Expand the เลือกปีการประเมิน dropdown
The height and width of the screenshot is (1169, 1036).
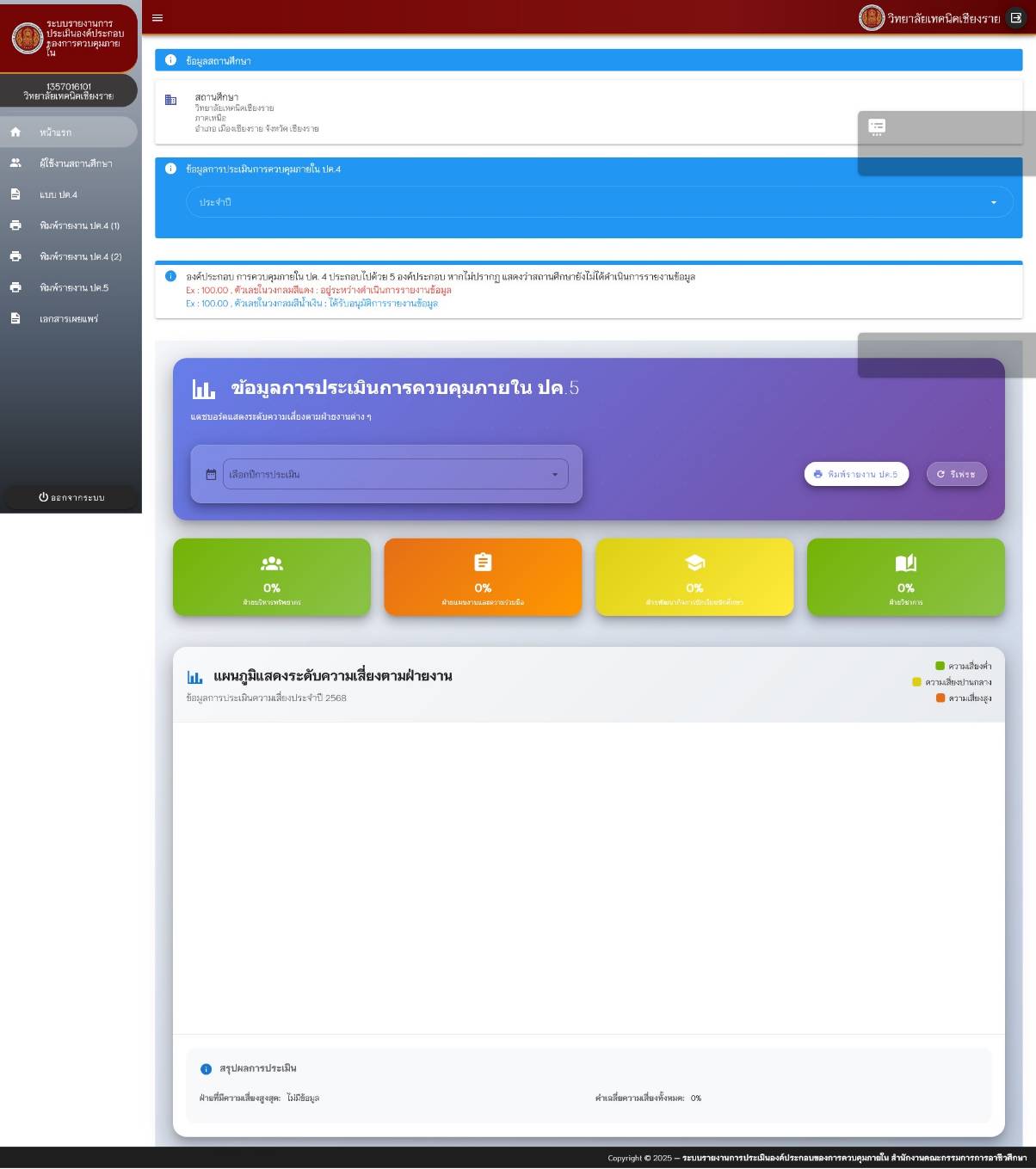[395, 475]
